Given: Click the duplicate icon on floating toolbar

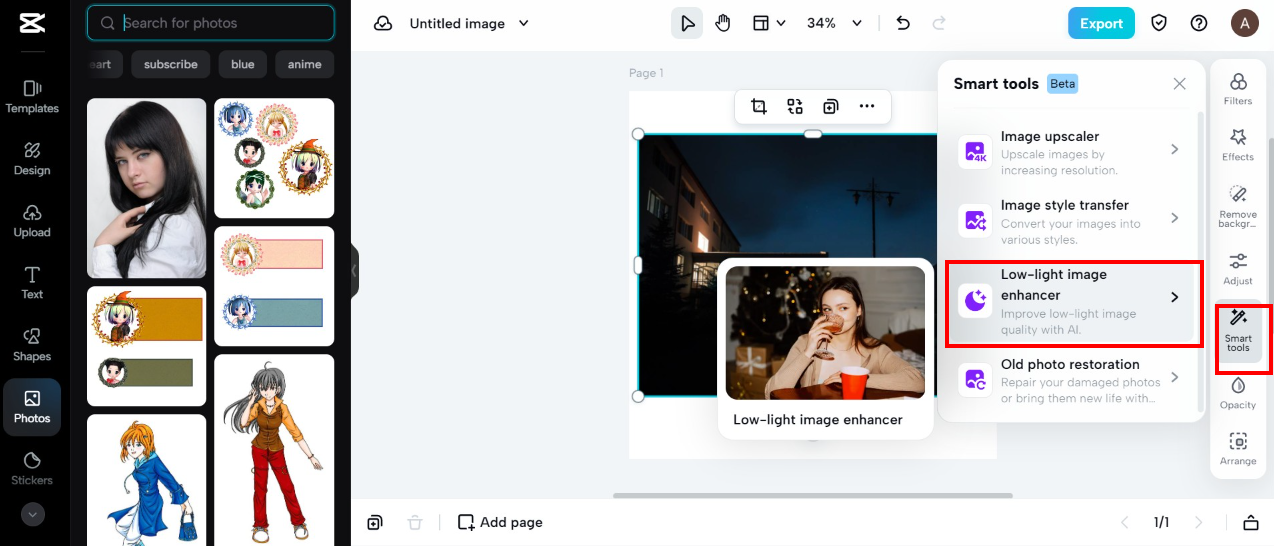Looking at the screenshot, I should 831,106.
